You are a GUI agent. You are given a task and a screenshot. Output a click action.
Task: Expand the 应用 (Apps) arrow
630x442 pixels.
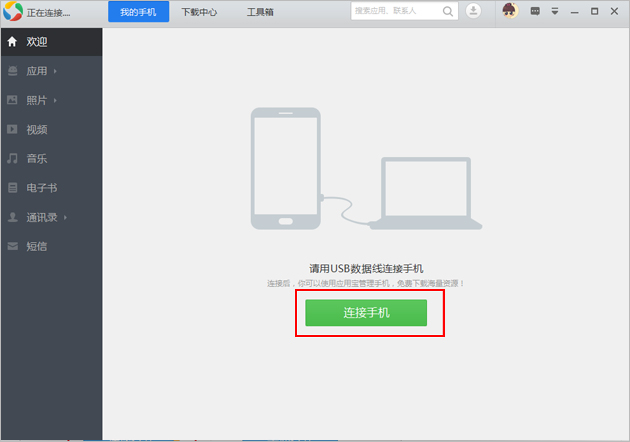coord(55,71)
